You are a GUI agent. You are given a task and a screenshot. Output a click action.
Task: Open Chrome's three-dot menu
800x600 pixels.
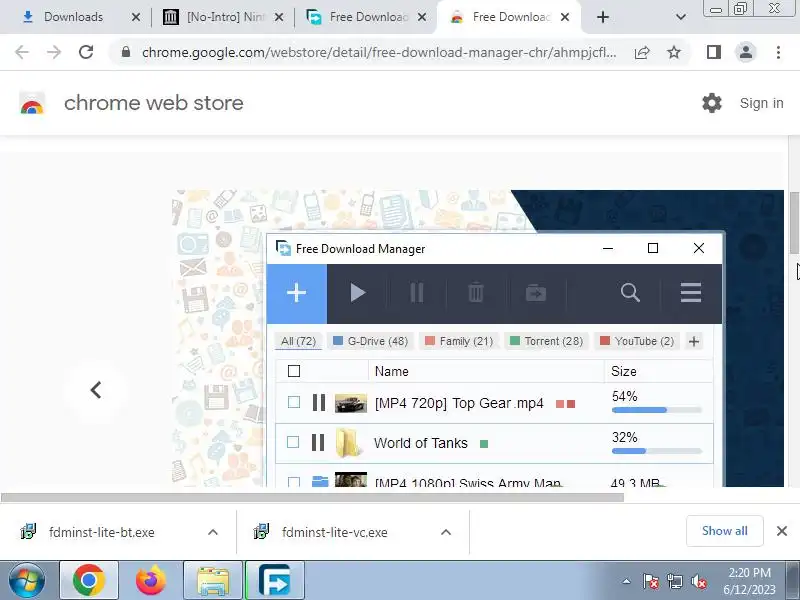click(x=778, y=52)
